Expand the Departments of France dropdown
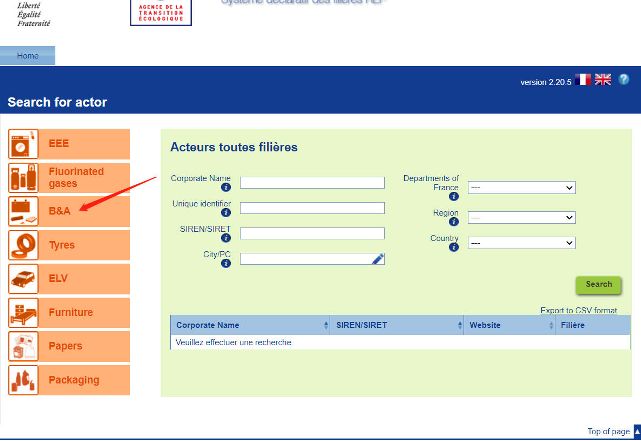 (x=521, y=187)
